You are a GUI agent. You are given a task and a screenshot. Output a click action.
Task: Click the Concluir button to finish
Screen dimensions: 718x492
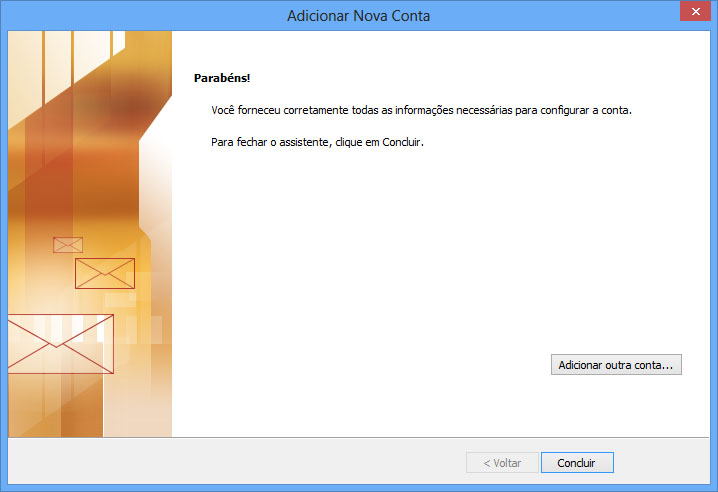[x=577, y=463]
